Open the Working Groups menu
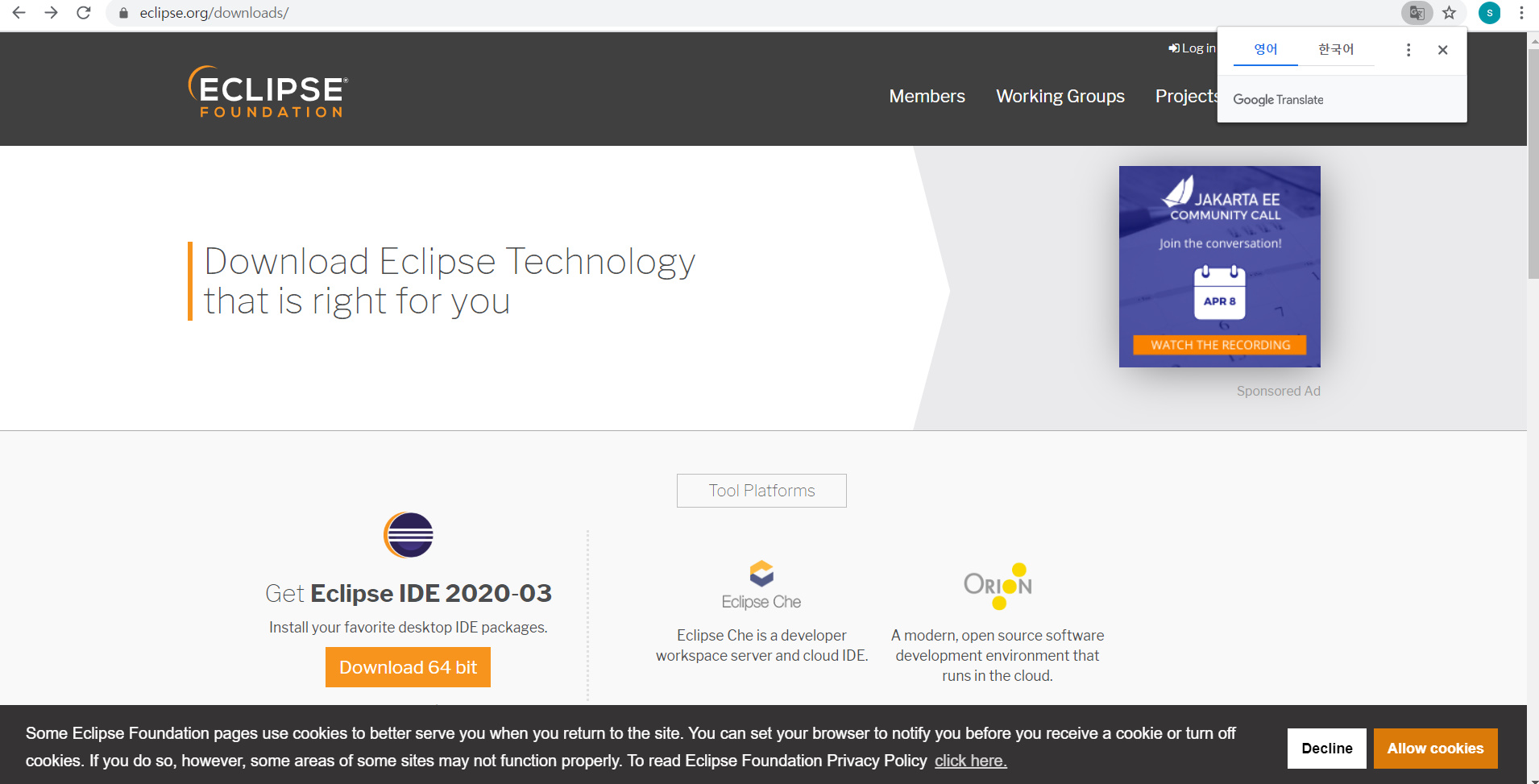The width and height of the screenshot is (1539, 784). (x=1060, y=96)
